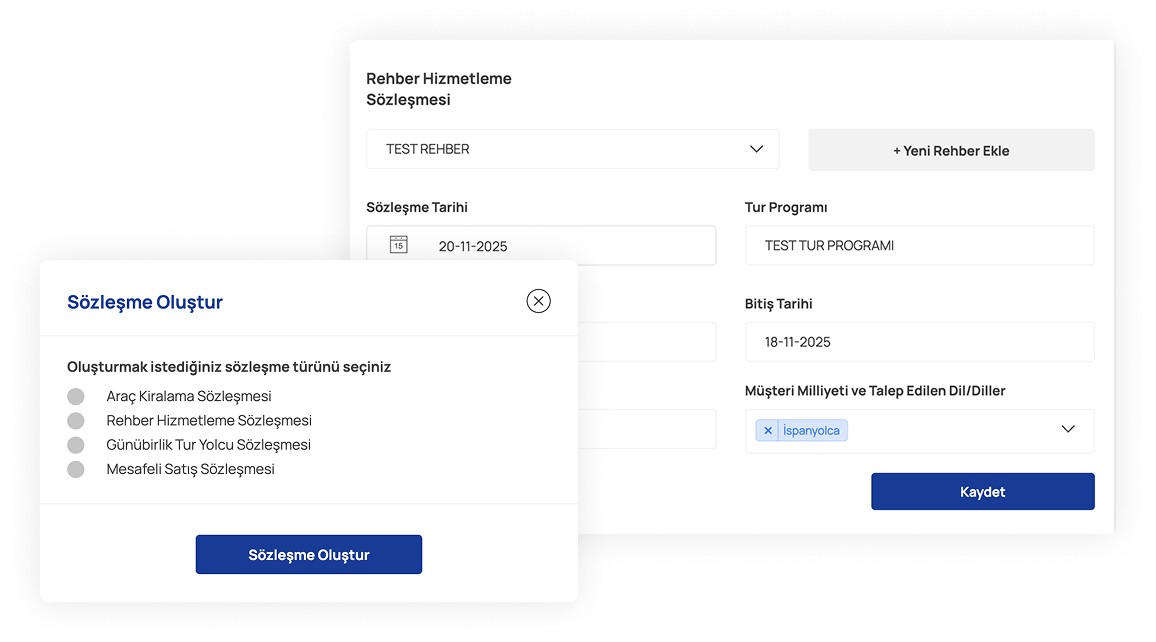Image resolution: width=1156 pixels, height=642 pixels.
Task: Open the Talep Edilen Dil/Diller dropdown arrow
Action: [x=1067, y=430]
